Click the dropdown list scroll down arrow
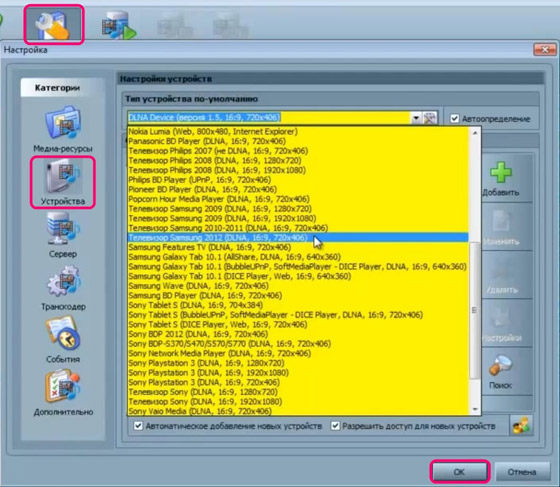This screenshot has height=487, width=560. tap(475, 409)
